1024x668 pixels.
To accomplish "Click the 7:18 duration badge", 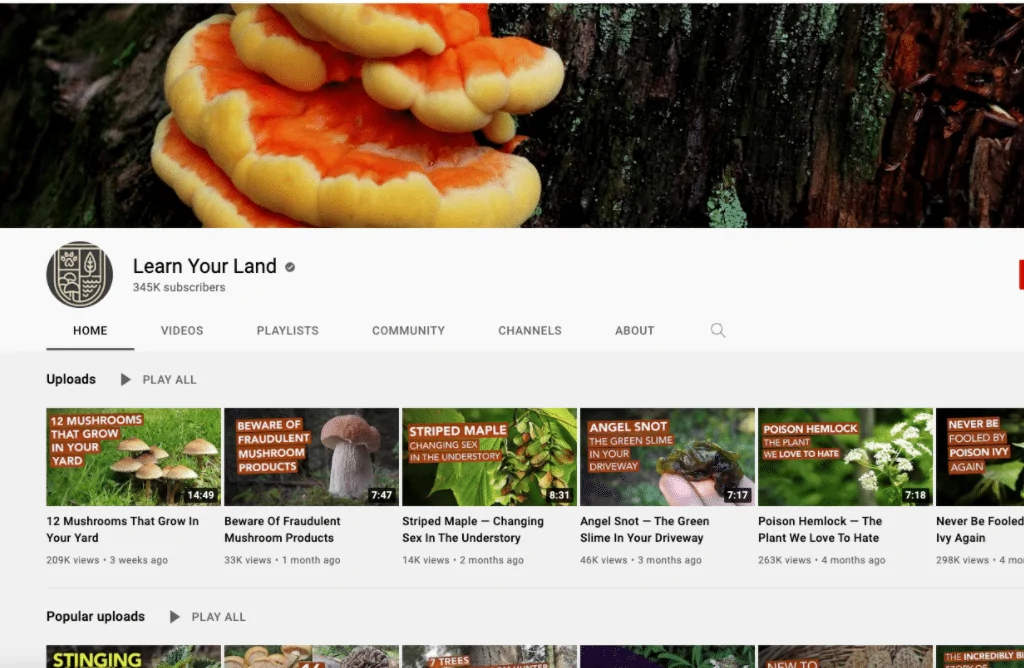I will 915,495.
